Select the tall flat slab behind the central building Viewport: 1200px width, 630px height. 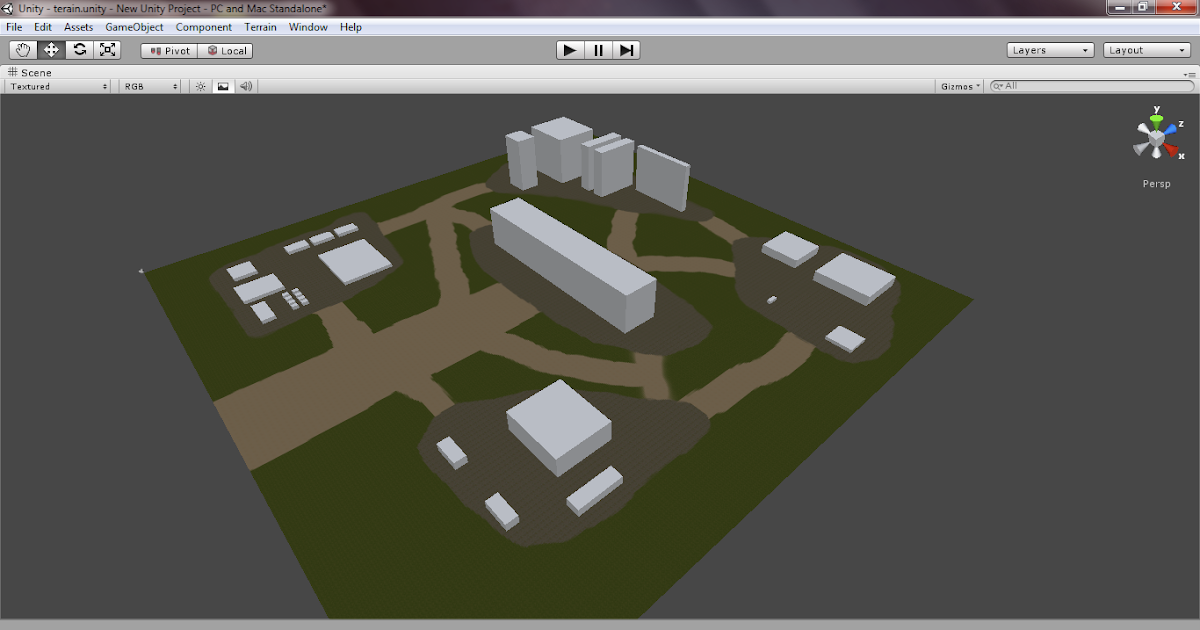[x=662, y=178]
